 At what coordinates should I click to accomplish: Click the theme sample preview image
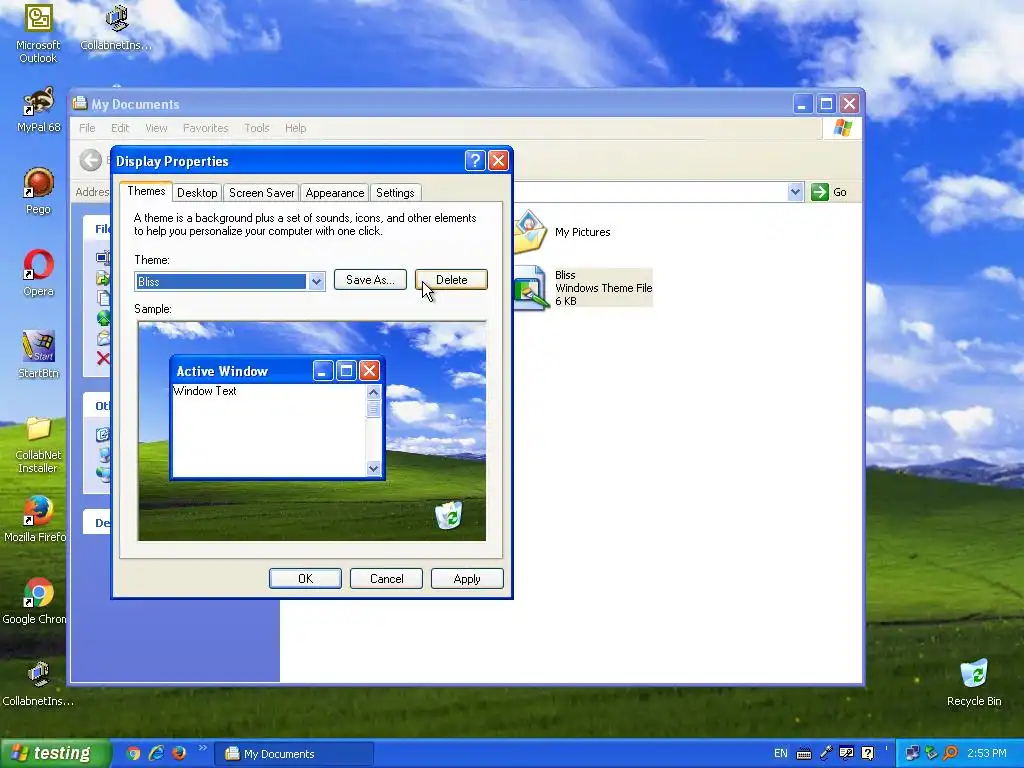coord(312,431)
